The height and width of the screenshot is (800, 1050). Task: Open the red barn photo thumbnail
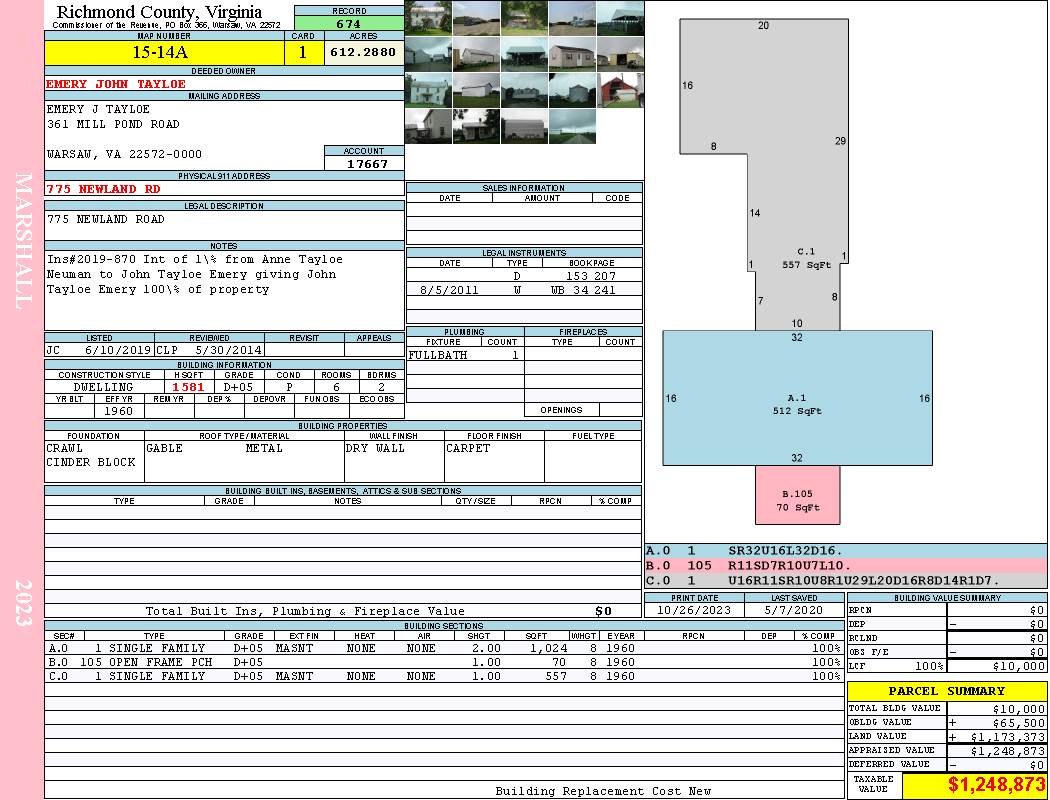point(620,89)
